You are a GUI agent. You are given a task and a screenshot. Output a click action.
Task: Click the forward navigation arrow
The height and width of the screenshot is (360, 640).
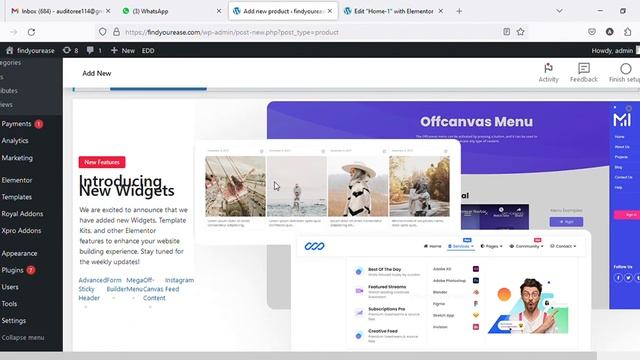click(13, 32)
